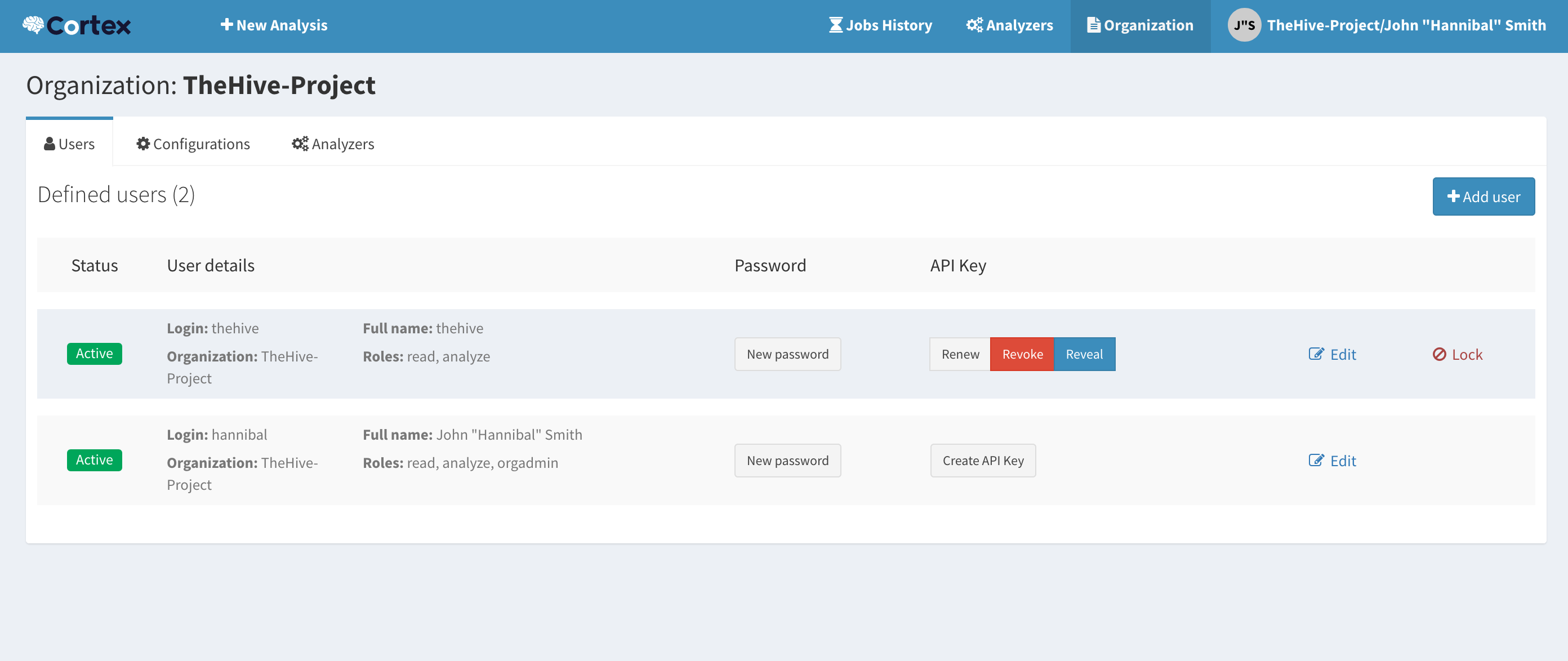Click the edit pencil icon for hannibal
Screen dimensions: 1568x661
[1316, 460]
